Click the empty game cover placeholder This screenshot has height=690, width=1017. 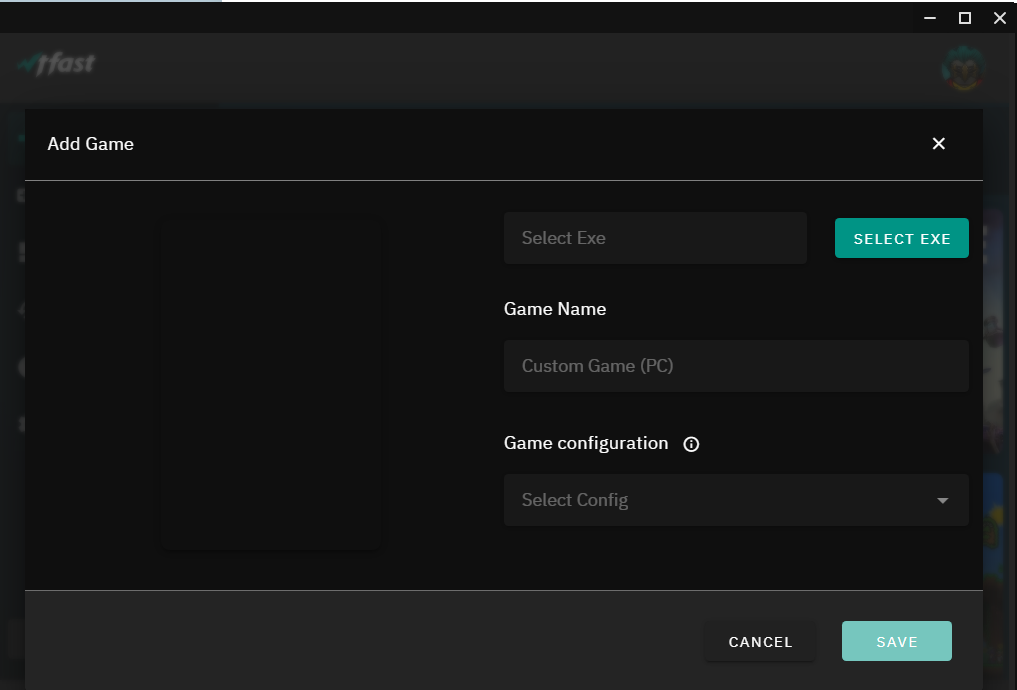tap(271, 382)
